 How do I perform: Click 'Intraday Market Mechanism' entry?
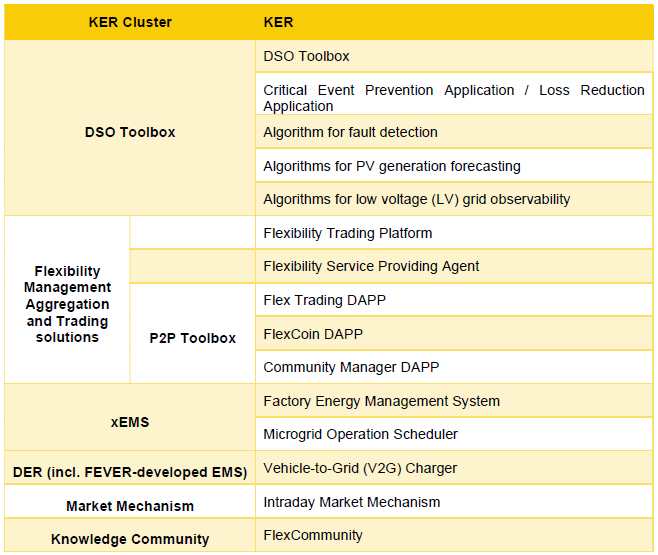click(x=454, y=502)
